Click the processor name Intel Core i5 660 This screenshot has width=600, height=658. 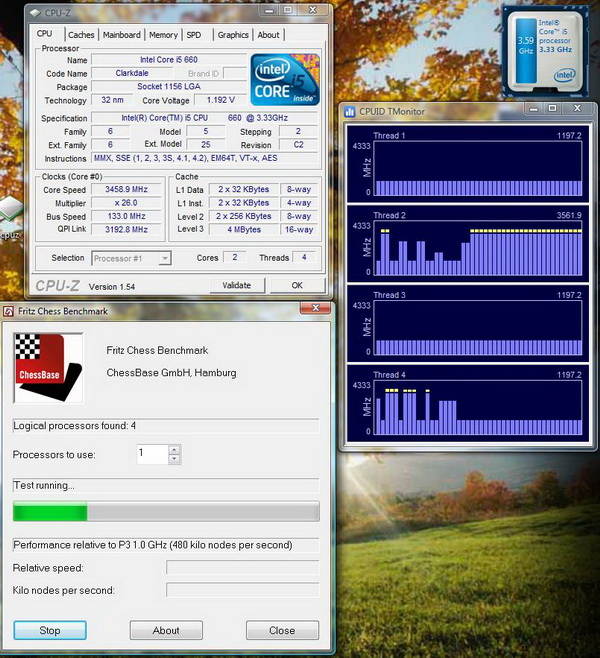pos(169,60)
